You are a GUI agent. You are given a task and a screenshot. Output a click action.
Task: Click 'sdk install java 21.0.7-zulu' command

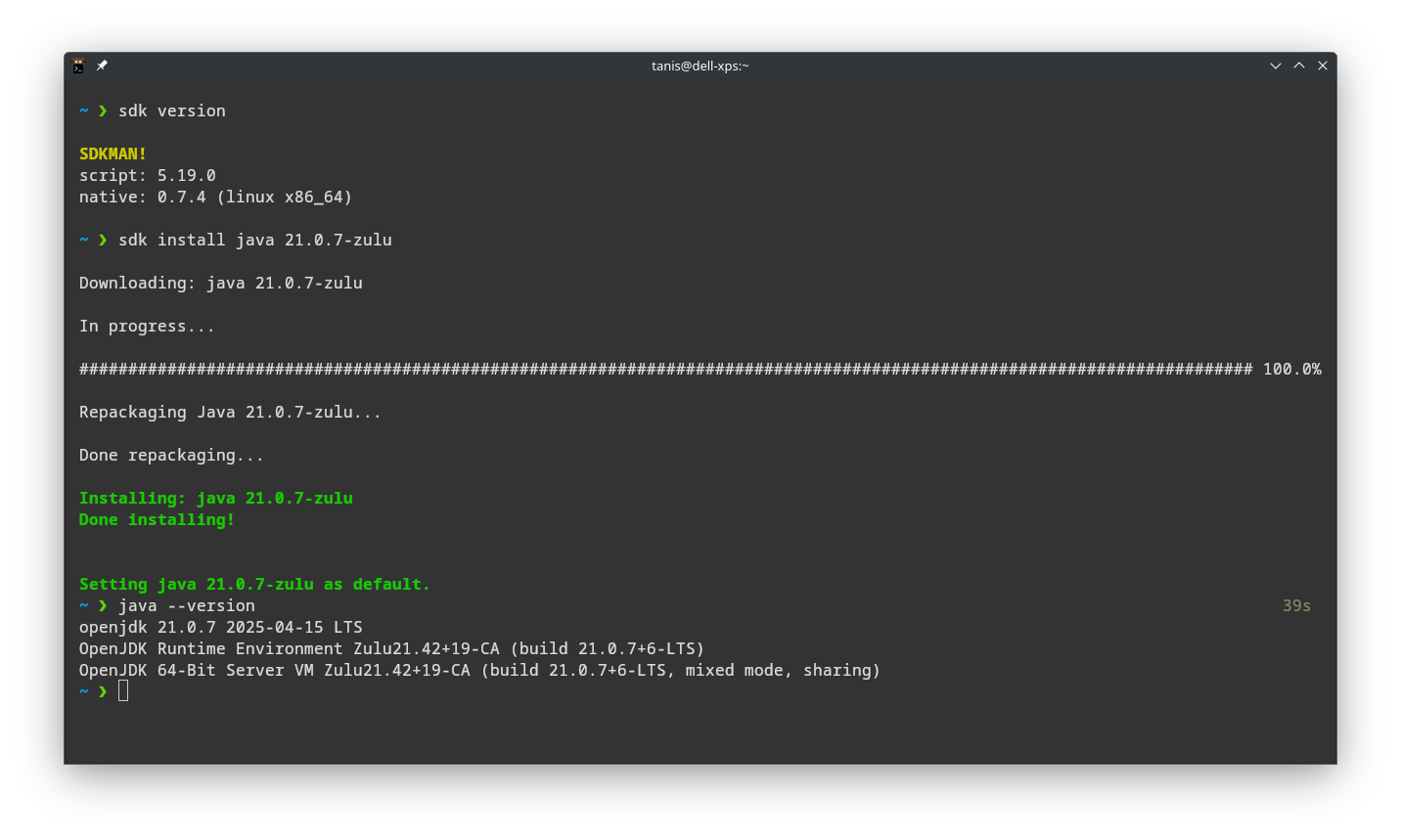[255, 240]
